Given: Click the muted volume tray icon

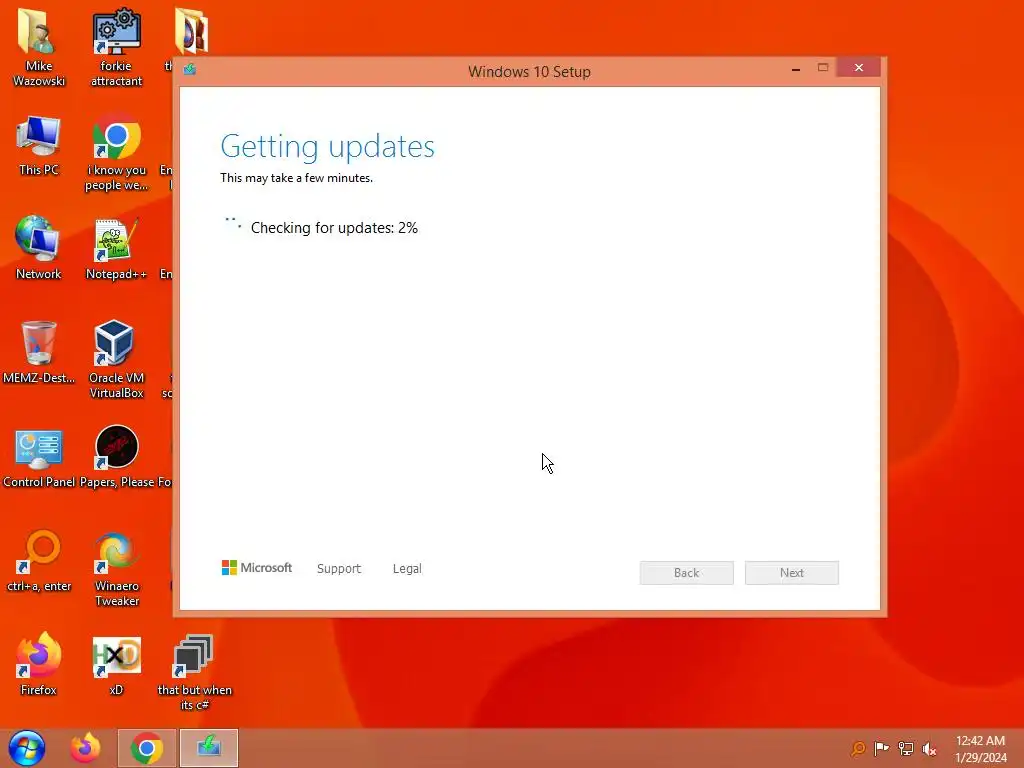Looking at the screenshot, I should click(x=929, y=748).
